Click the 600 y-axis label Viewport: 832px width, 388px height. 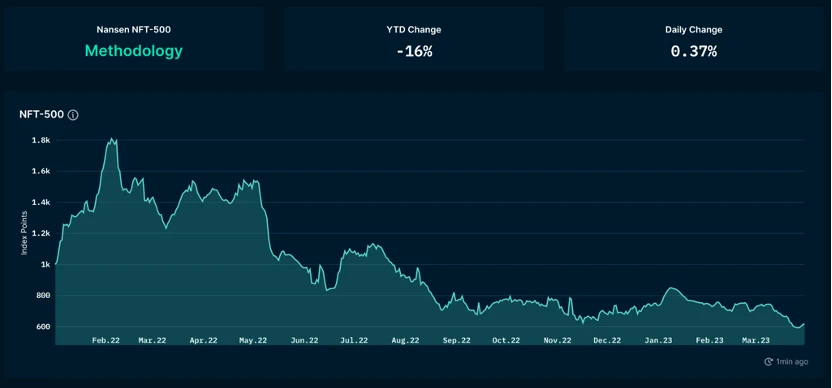point(44,326)
